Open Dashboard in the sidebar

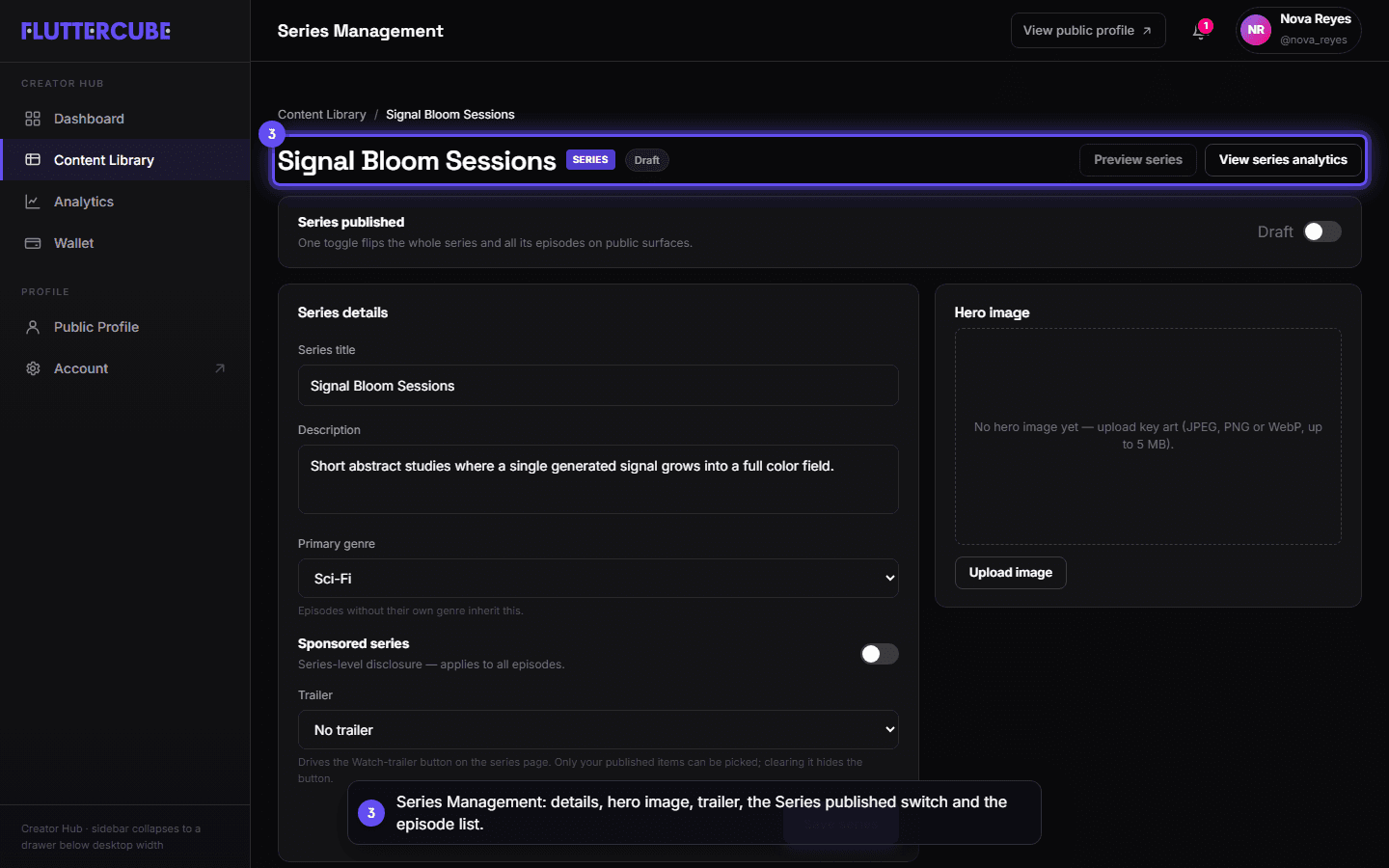[x=125, y=119]
